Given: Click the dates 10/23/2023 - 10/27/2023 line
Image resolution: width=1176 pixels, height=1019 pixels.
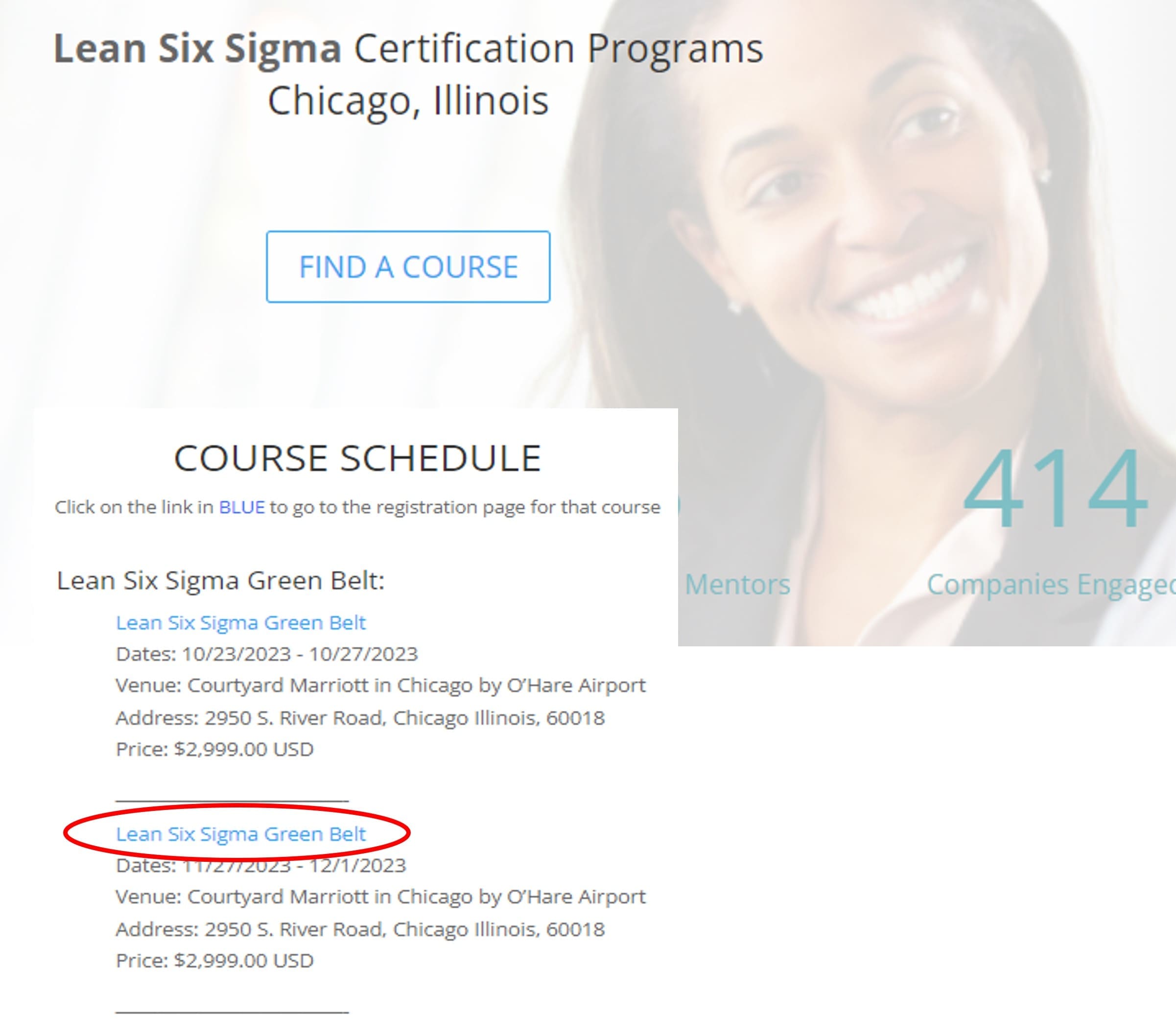Looking at the screenshot, I should (267, 654).
